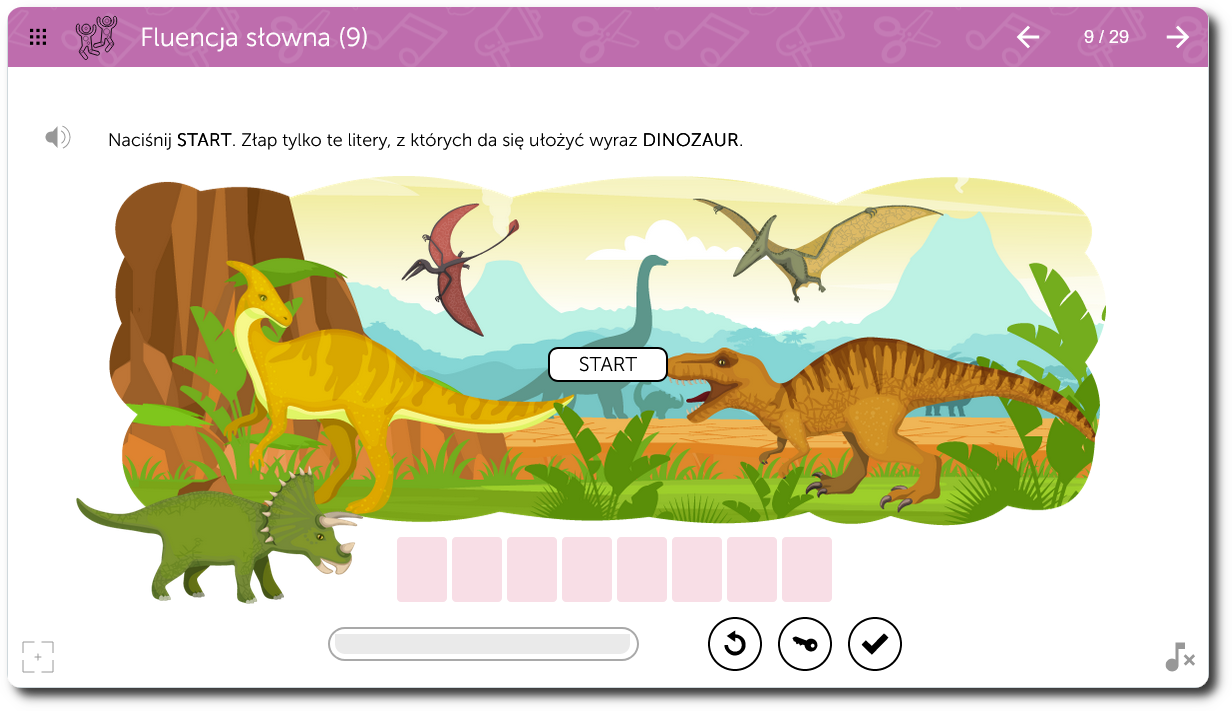Viewport: 1232px width, 711px height.
Task: Select the first pink letter slot
Action: 422,570
